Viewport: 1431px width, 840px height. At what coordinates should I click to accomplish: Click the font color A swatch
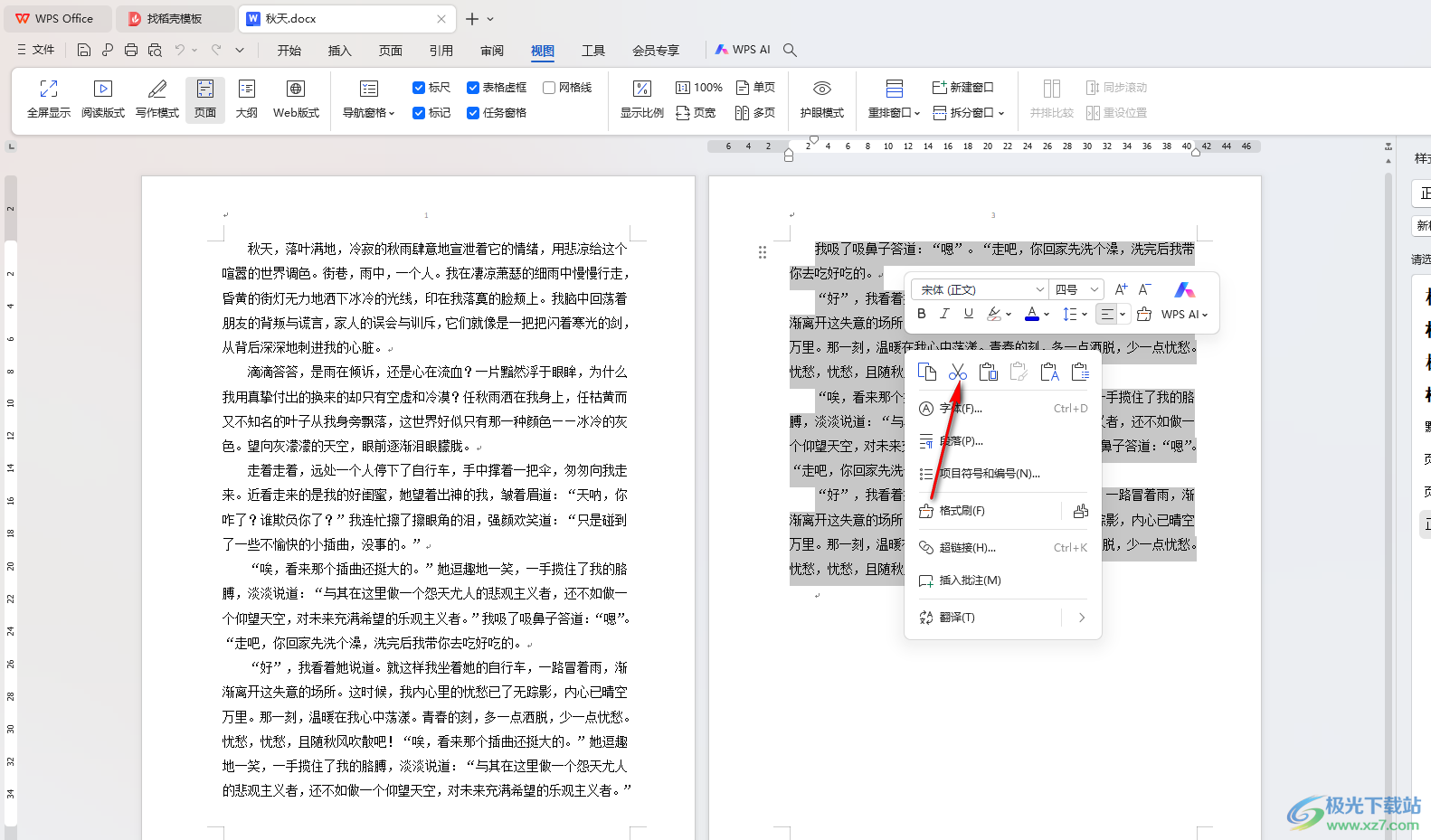click(x=1032, y=314)
